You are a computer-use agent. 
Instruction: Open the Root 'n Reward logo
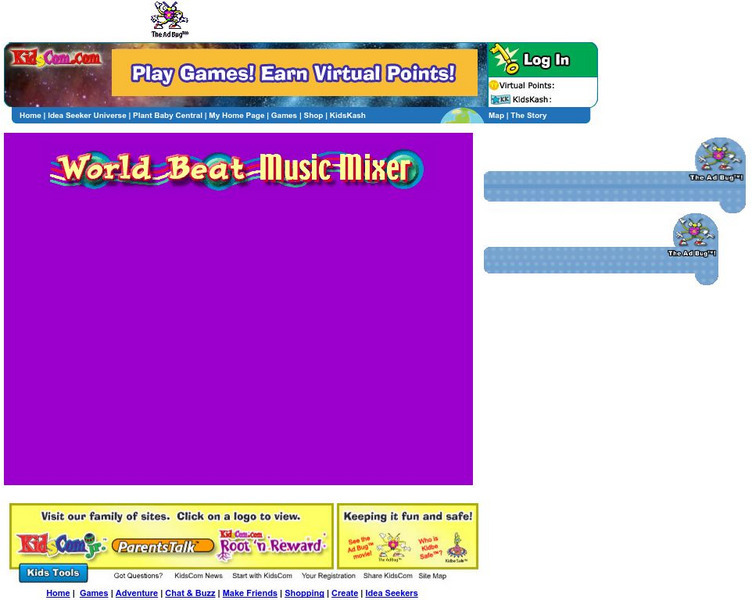[271, 545]
